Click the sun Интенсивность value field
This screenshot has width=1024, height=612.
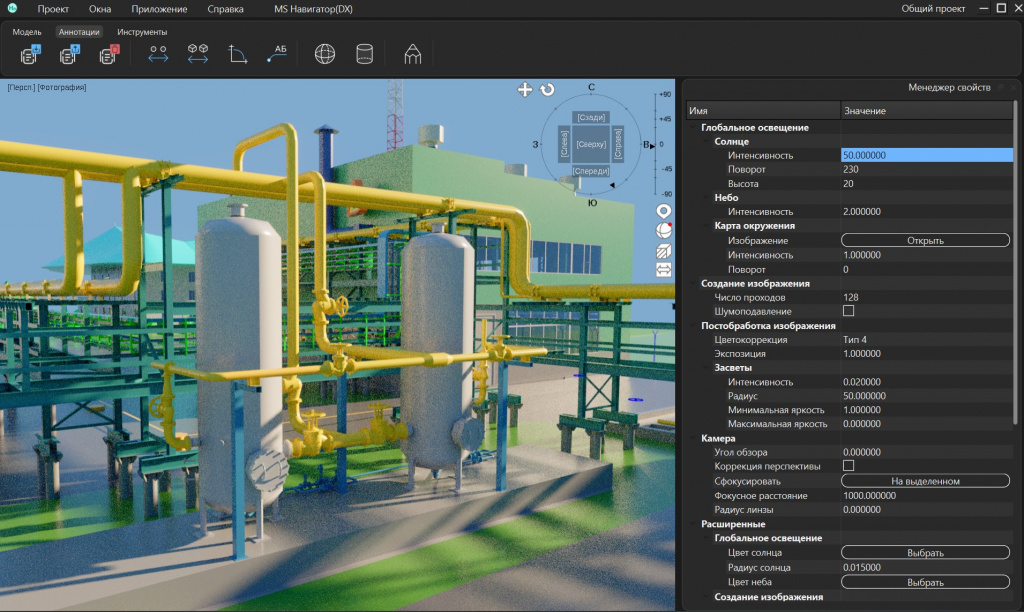[927, 155]
